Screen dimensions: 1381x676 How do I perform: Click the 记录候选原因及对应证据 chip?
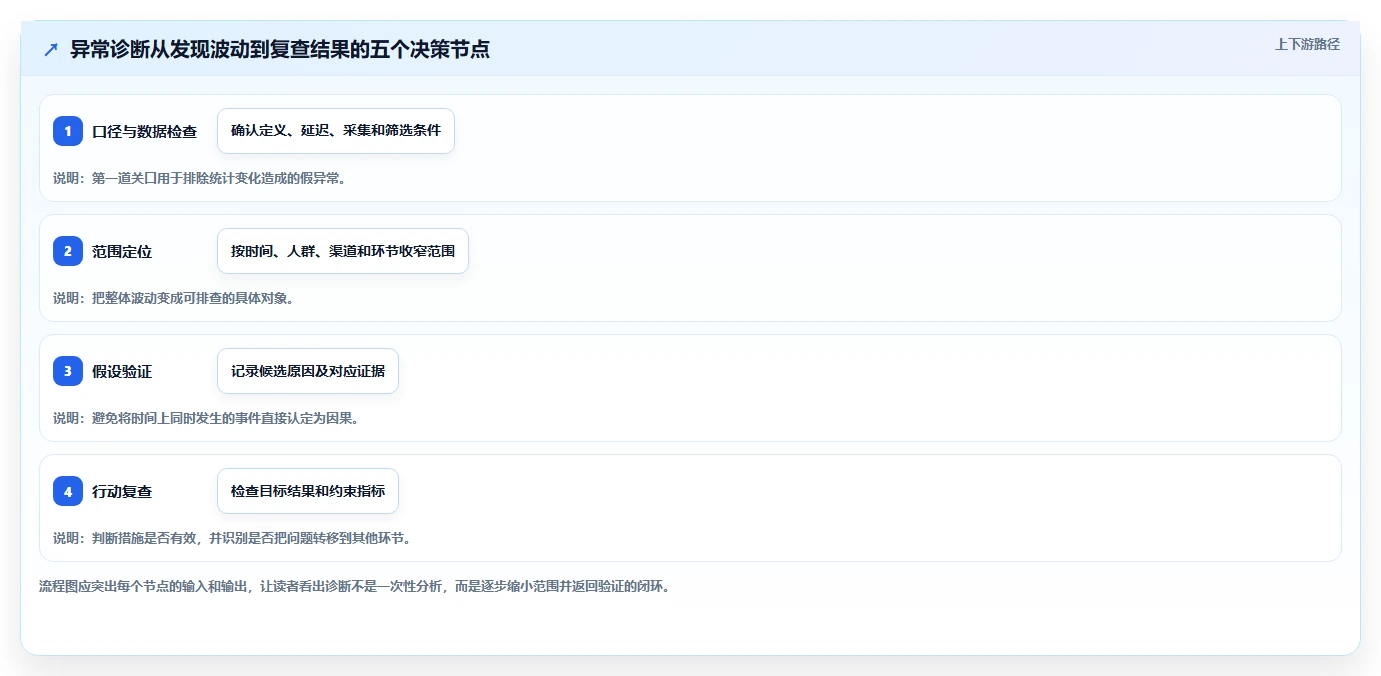tap(308, 371)
